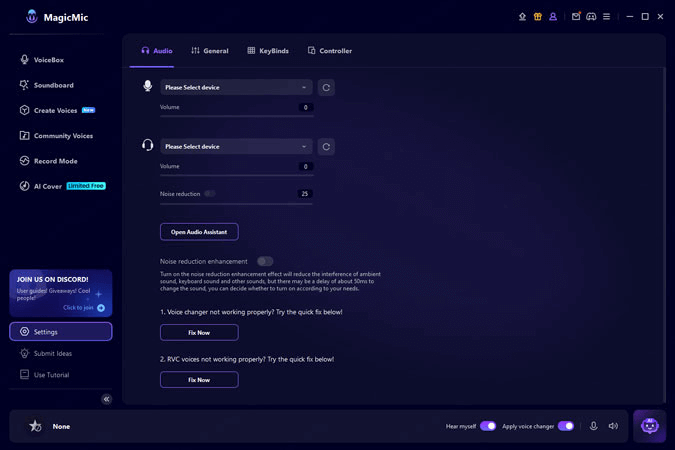Click the favorite star voice icon
The image size is (675, 450).
(x=35, y=426)
